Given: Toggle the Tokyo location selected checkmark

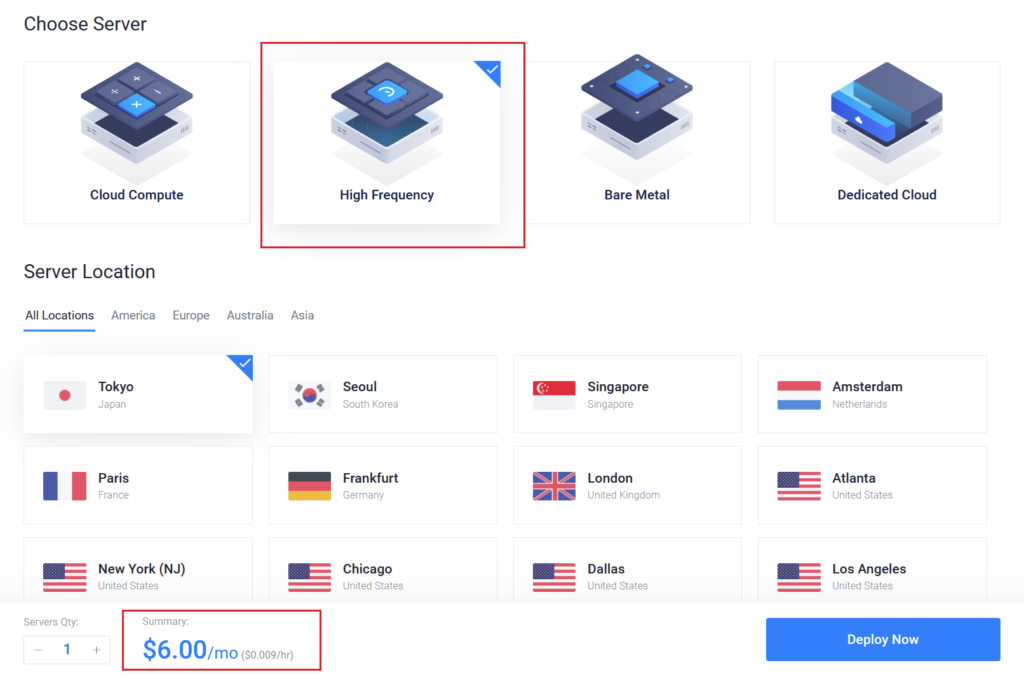Looking at the screenshot, I should click(x=242, y=365).
